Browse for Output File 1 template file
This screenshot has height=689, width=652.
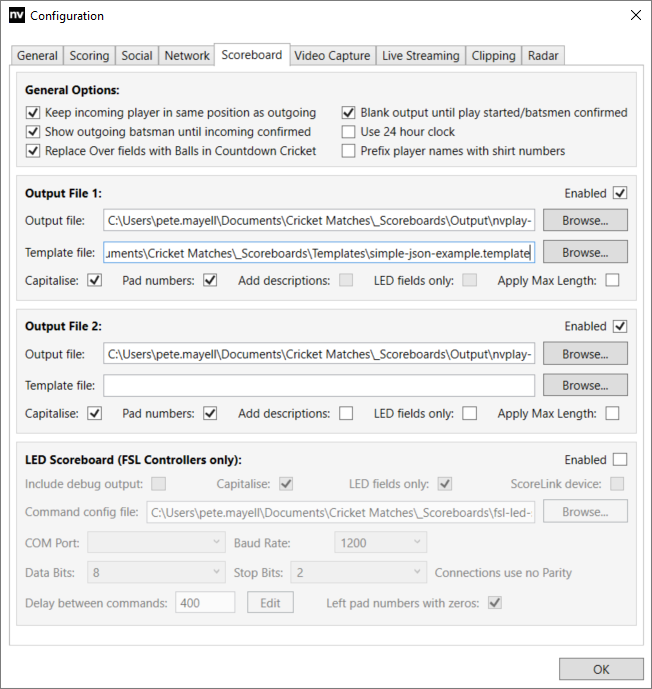585,251
